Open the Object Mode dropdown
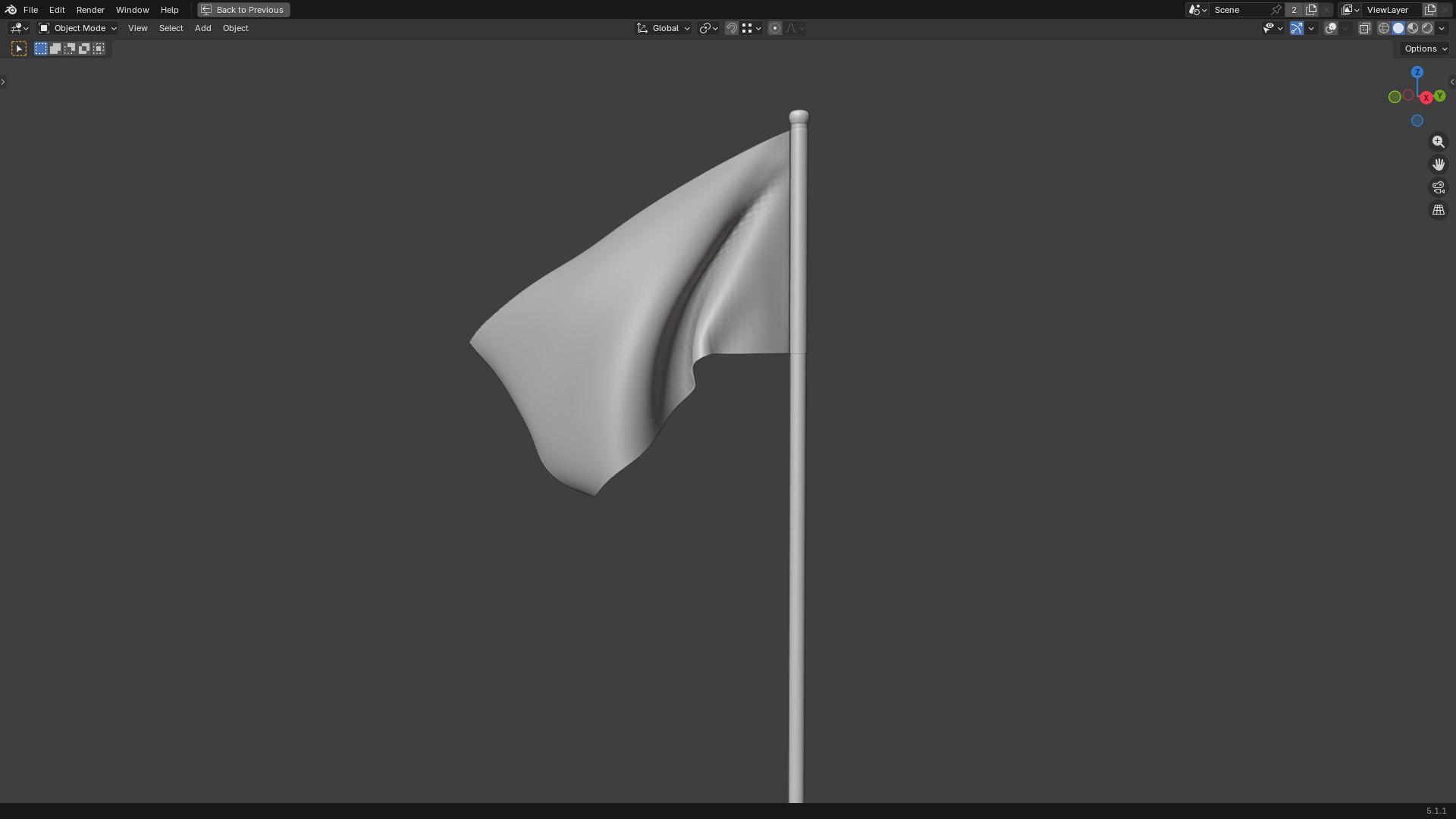 (77, 28)
